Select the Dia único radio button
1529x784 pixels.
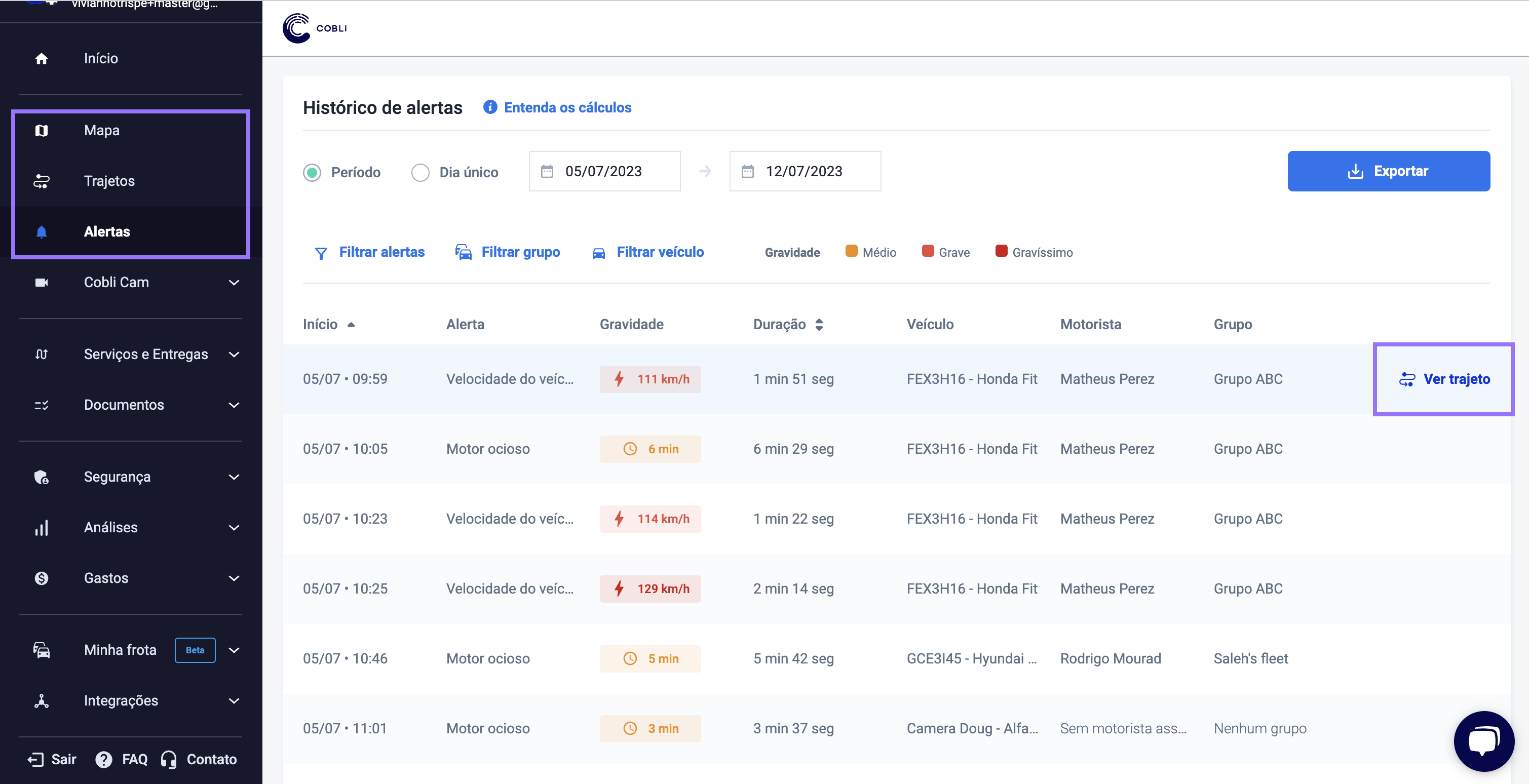pyautogui.click(x=420, y=173)
